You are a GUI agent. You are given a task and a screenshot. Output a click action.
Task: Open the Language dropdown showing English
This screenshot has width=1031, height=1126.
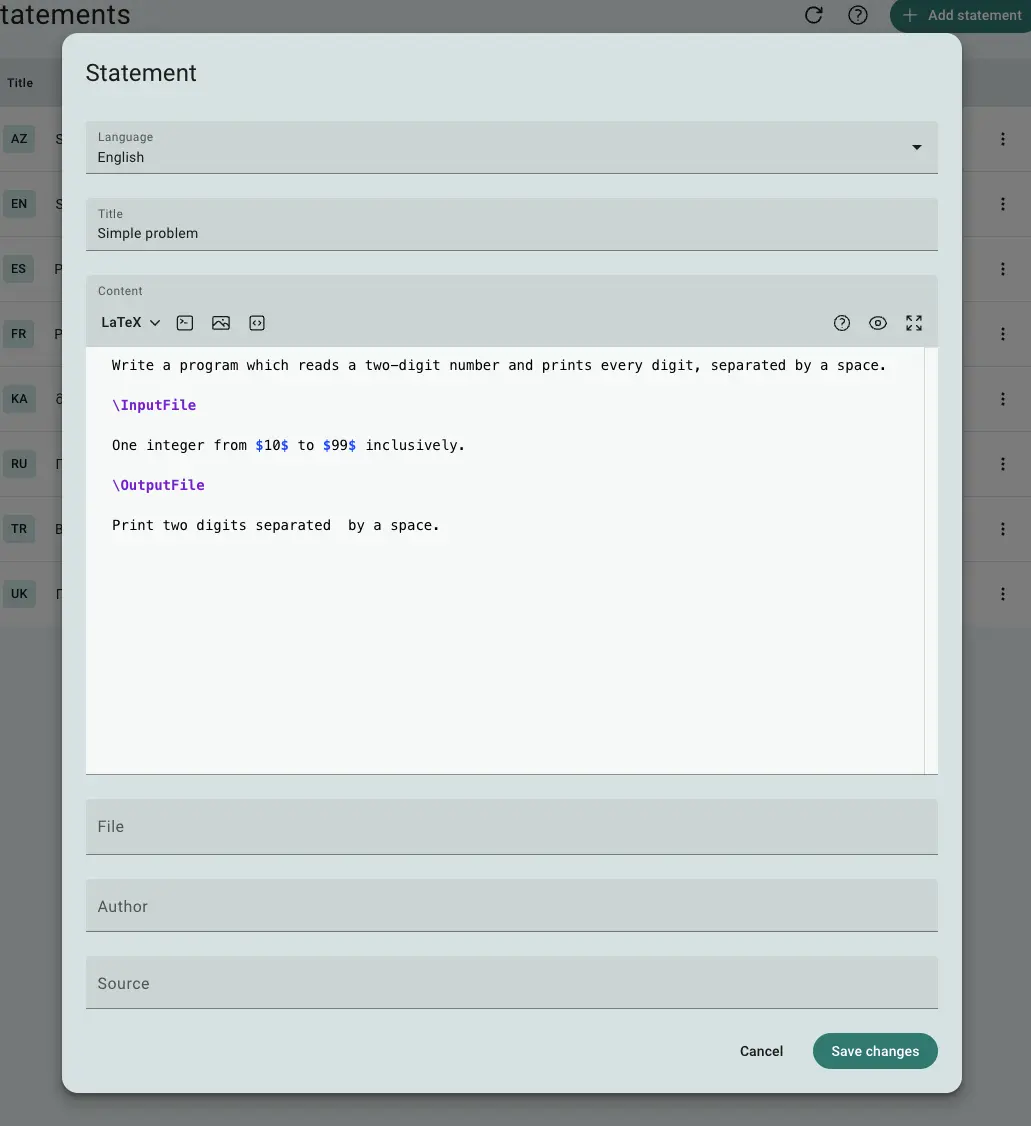(x=511, y=147)
